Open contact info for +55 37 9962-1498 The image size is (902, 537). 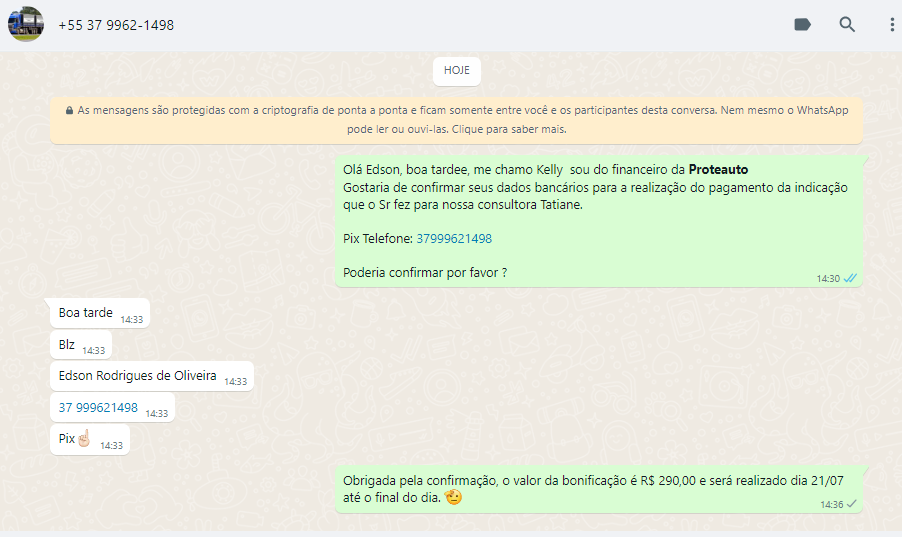point(116,25)
